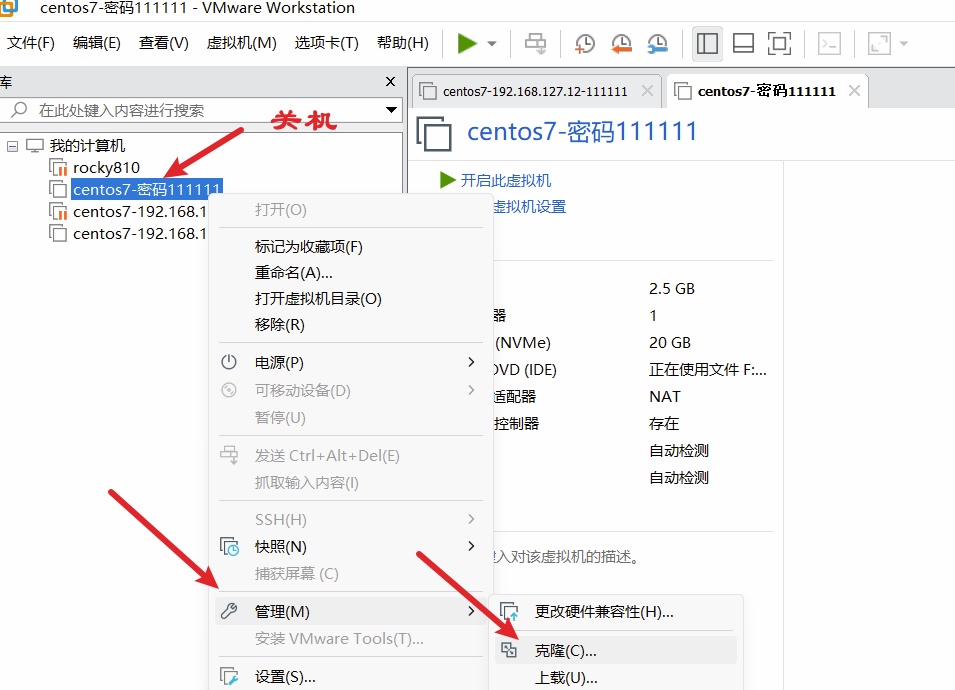
Task: Close the centos7-192.168.127.12-111111 tab
Action: click(647, 91)
